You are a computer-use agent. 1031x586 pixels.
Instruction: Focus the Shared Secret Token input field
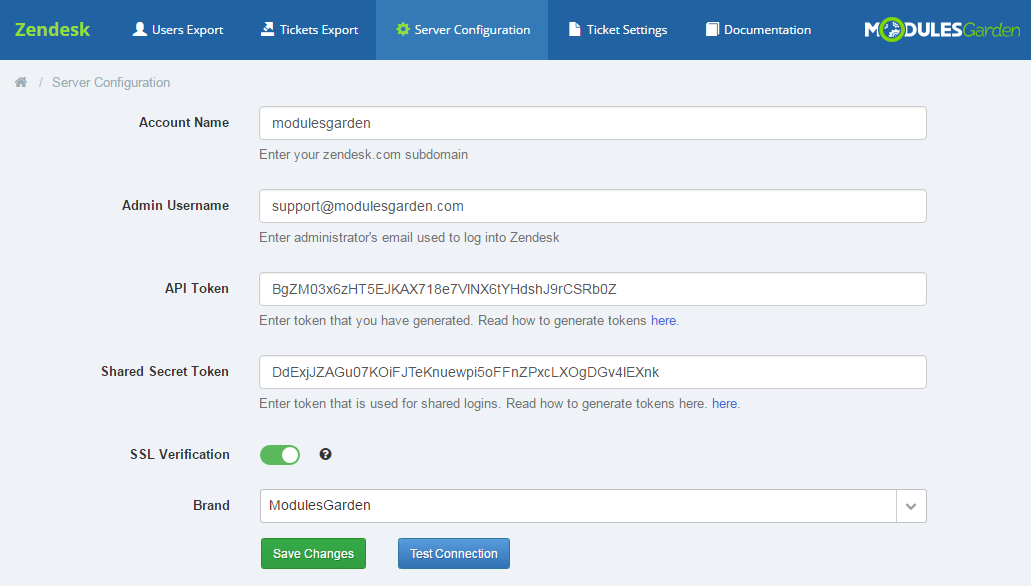click(593, 372)
